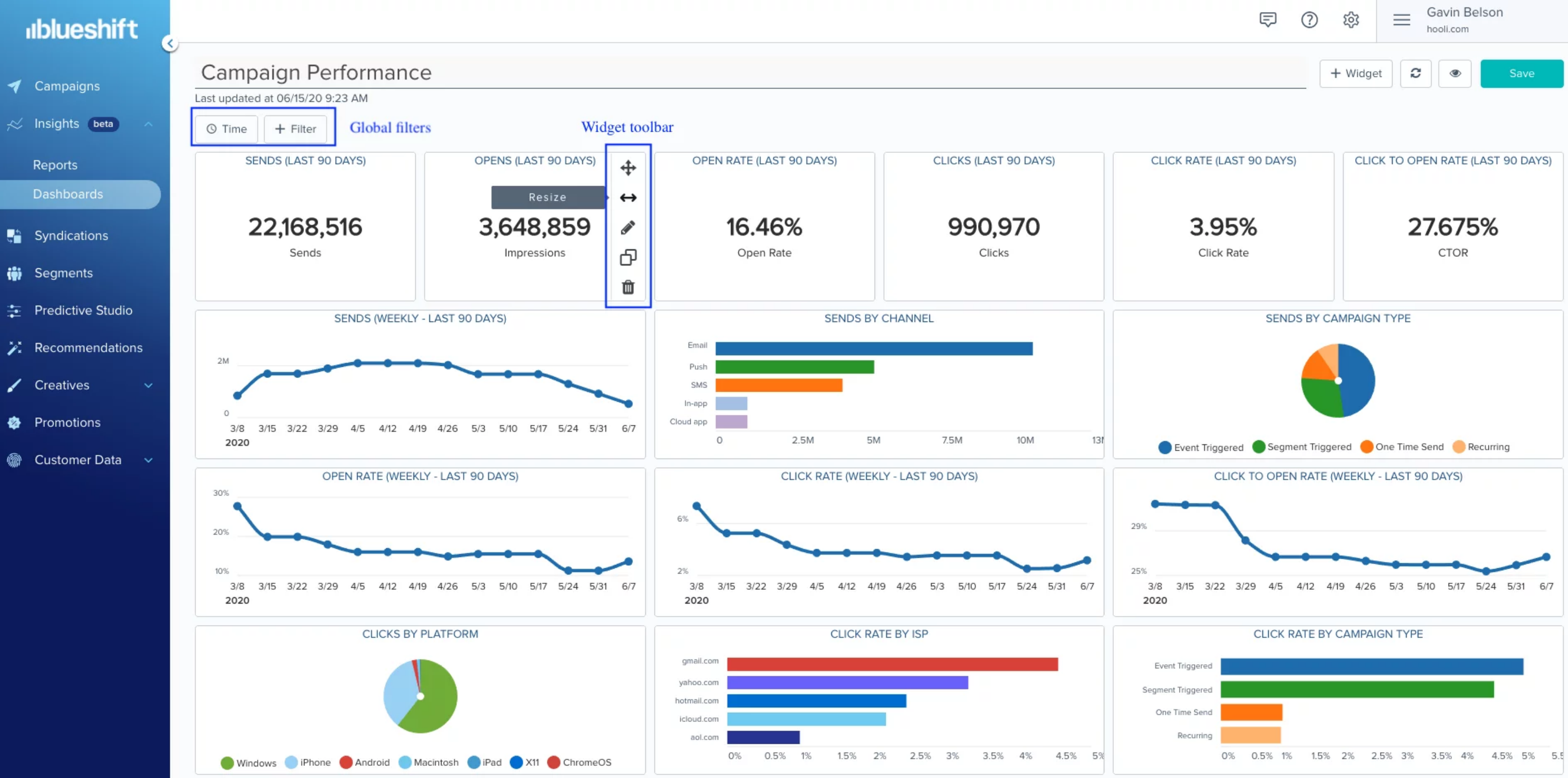
Task: Open the settings gear icon
Action: point(1351,20)
